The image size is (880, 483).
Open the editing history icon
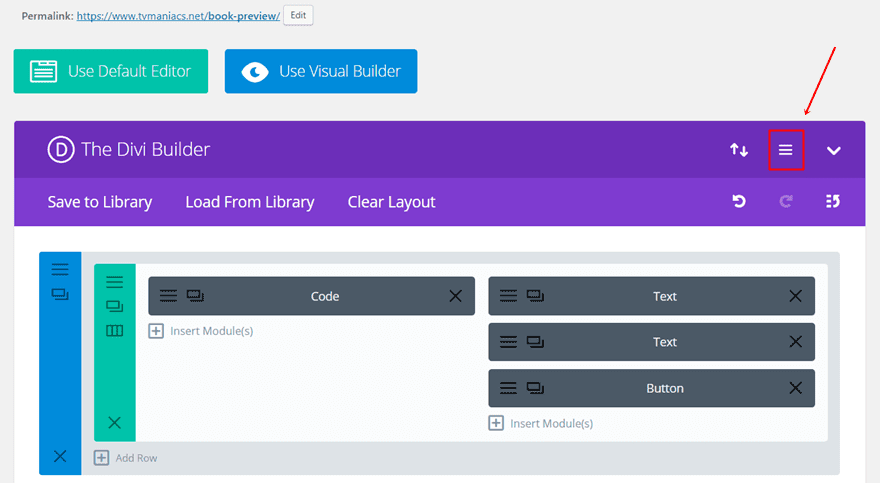click(x=833, y=201)
